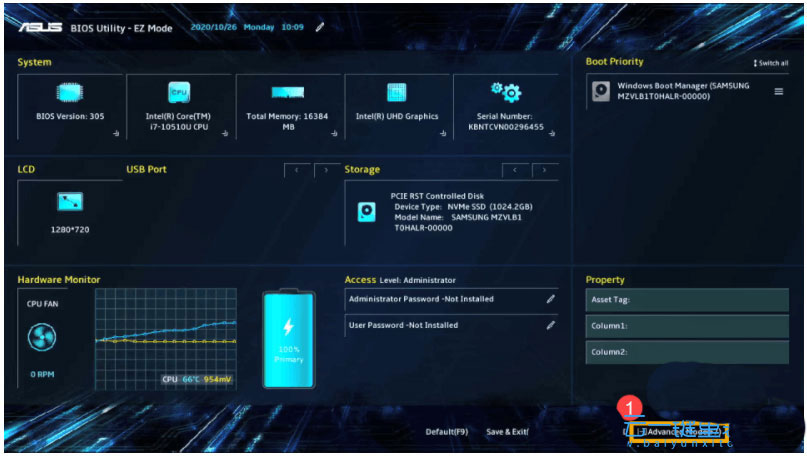
Task: Click the User Password row
Action: pos(451,325)
